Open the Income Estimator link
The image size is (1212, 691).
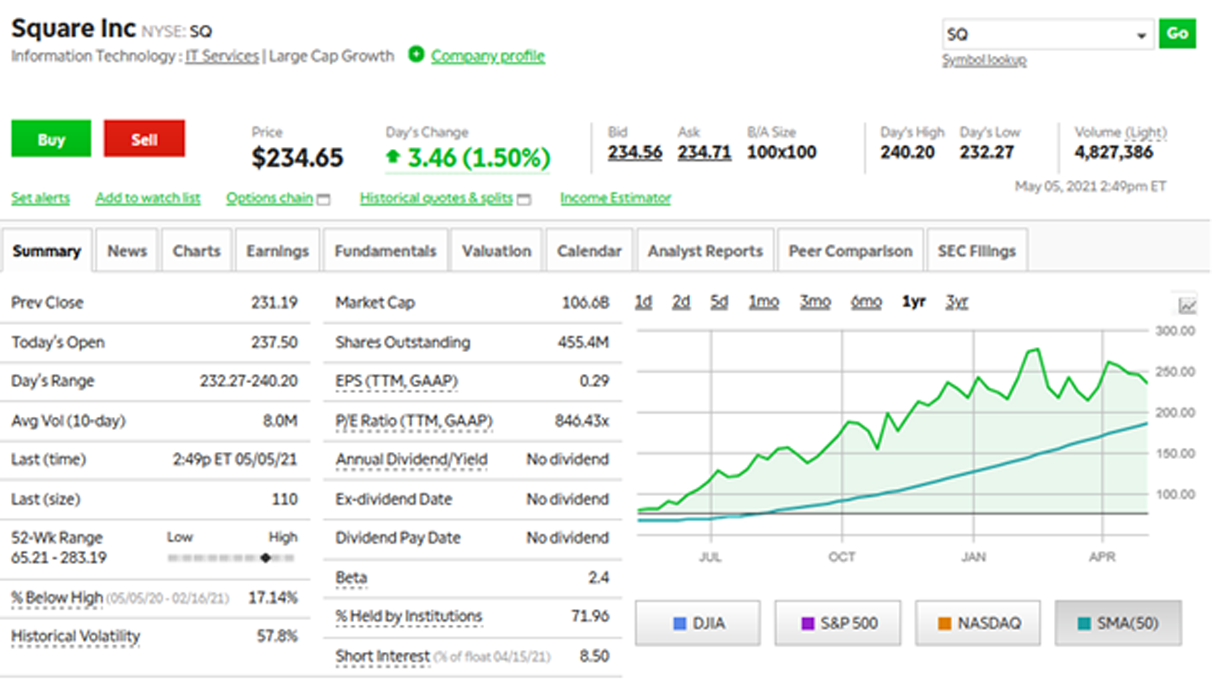pyautogui.click(x=615, y=198)
